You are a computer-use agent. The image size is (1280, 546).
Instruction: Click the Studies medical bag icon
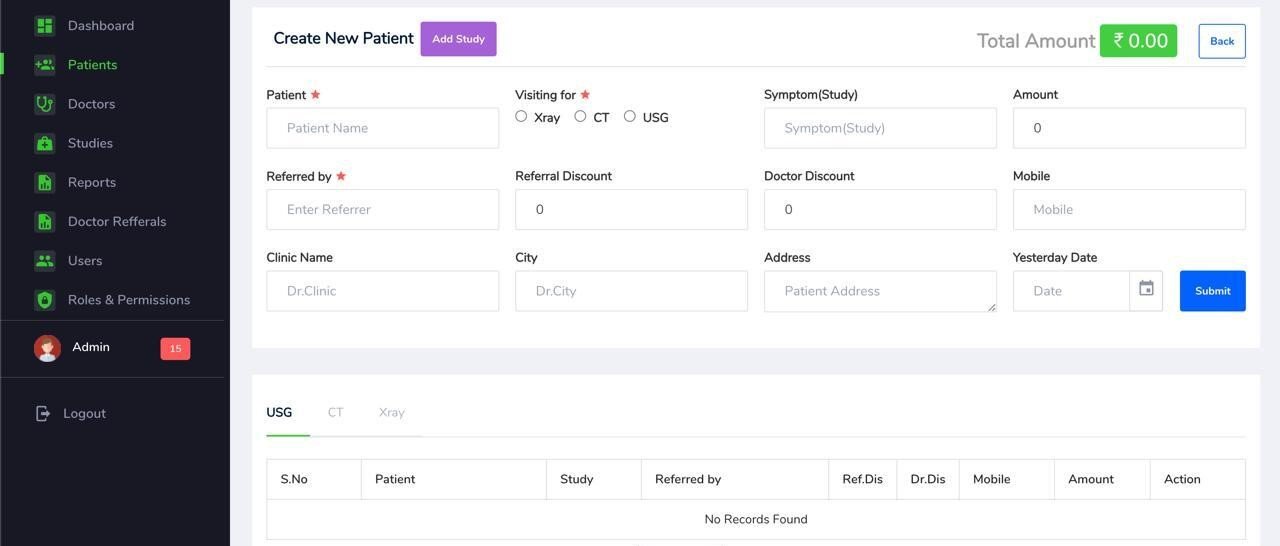point(44,143)
